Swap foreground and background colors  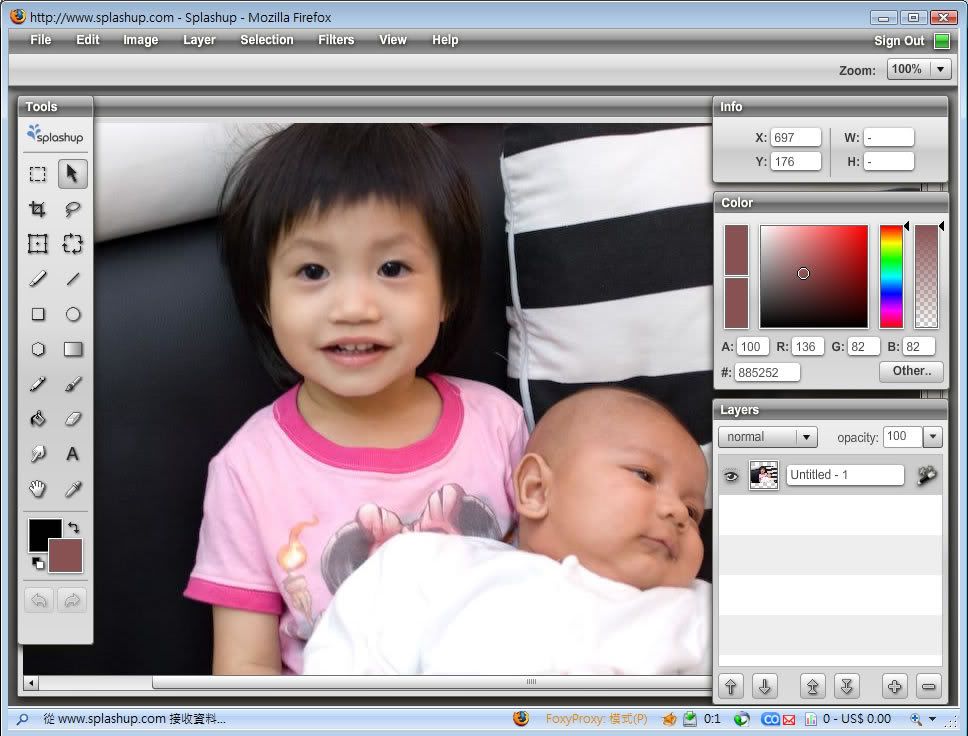click(x=74, y=526)
